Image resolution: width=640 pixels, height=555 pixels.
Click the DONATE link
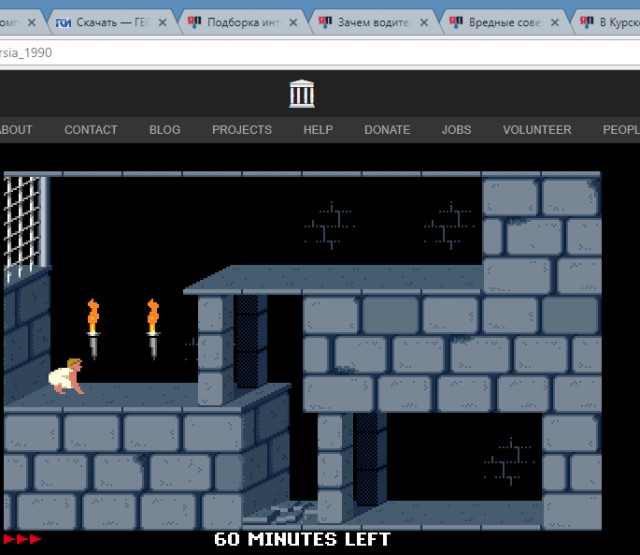[x=387, y=130]
